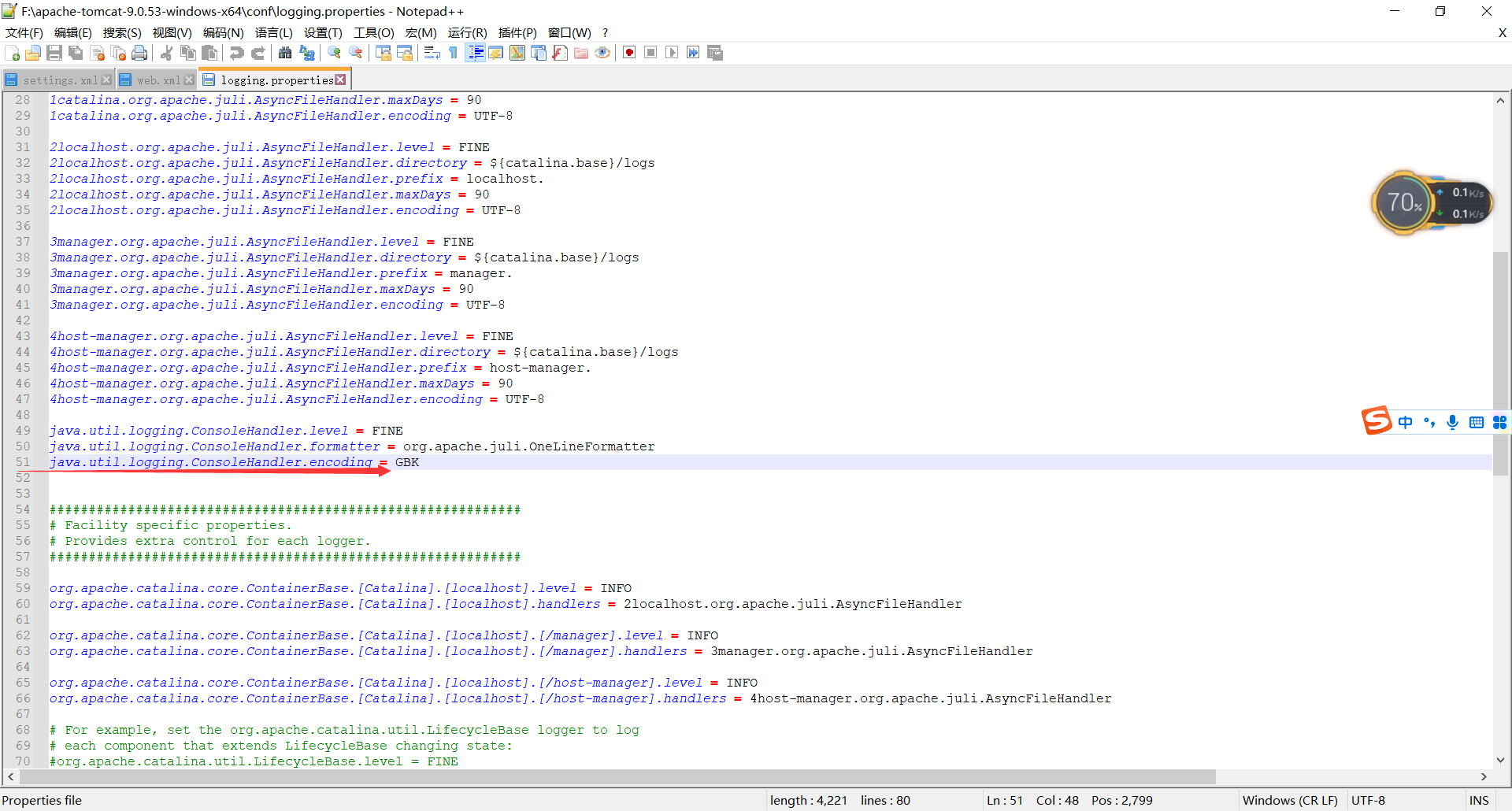
Task: Open the 搜索(S) menu
Action: (122, 32)
